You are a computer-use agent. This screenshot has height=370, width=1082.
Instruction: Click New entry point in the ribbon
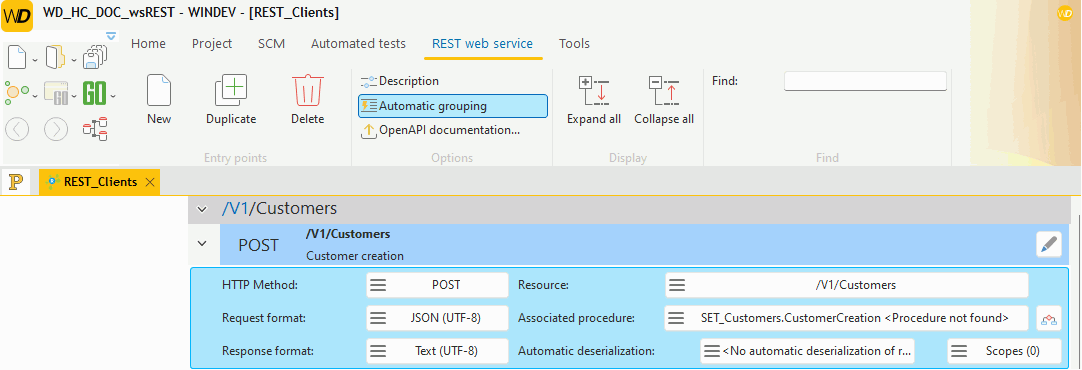(x=159, y=100)
